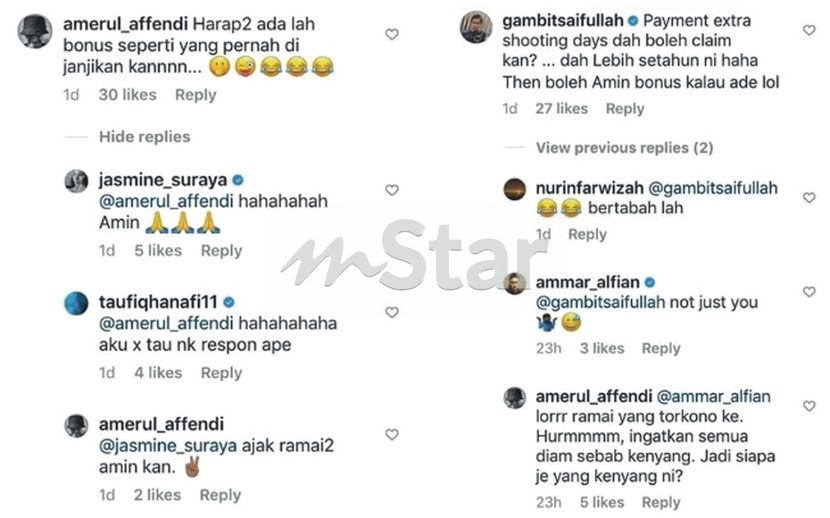Screen dimensions: 830x518
Task: Like taufiqhanafi11's reply heart icon
Action: [392, 312]
